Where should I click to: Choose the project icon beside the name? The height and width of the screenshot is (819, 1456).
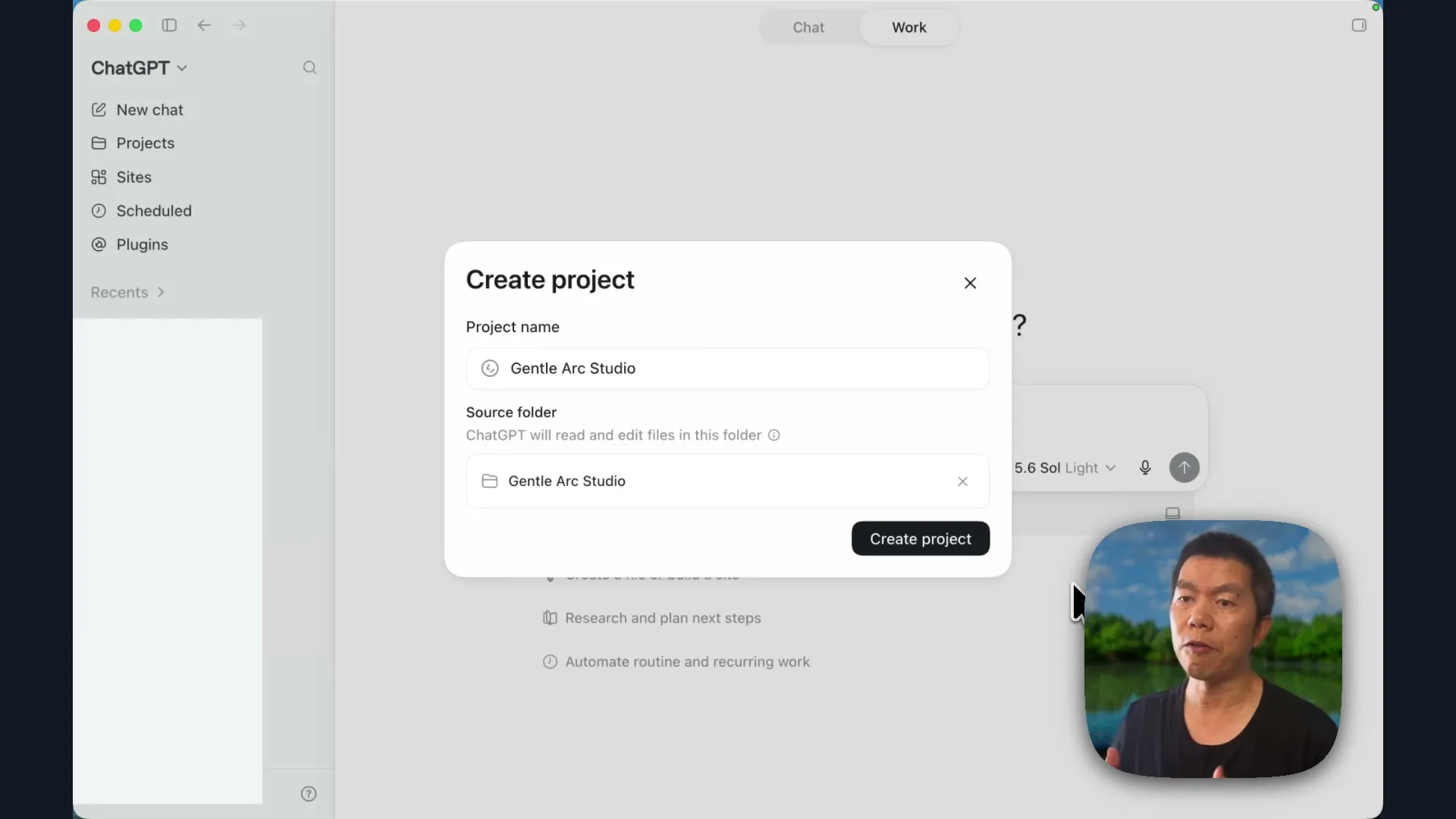point(490,369)
